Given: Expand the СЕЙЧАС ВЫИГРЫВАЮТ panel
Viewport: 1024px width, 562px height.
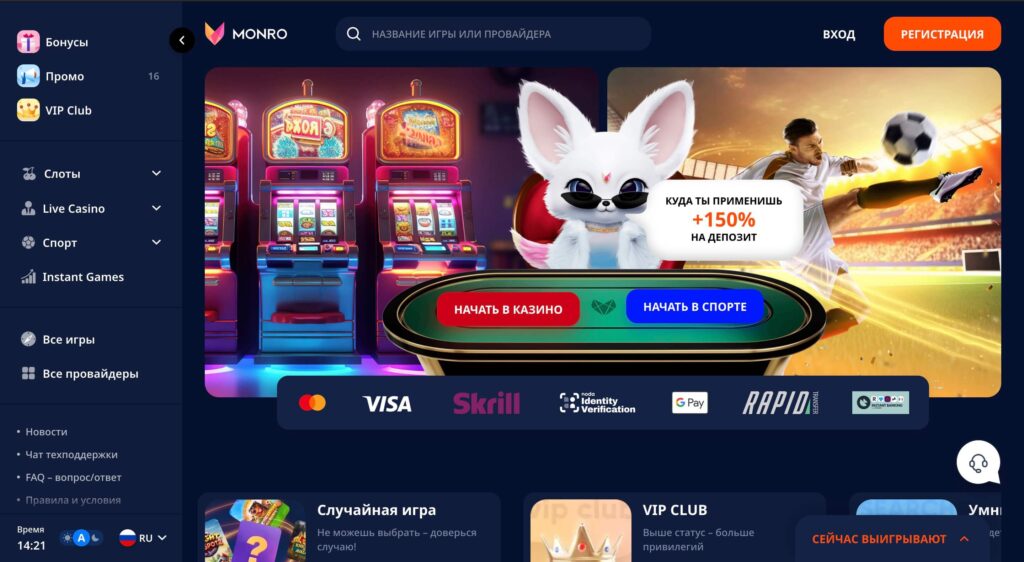Looking at the screenshot, I should [890, 539].
